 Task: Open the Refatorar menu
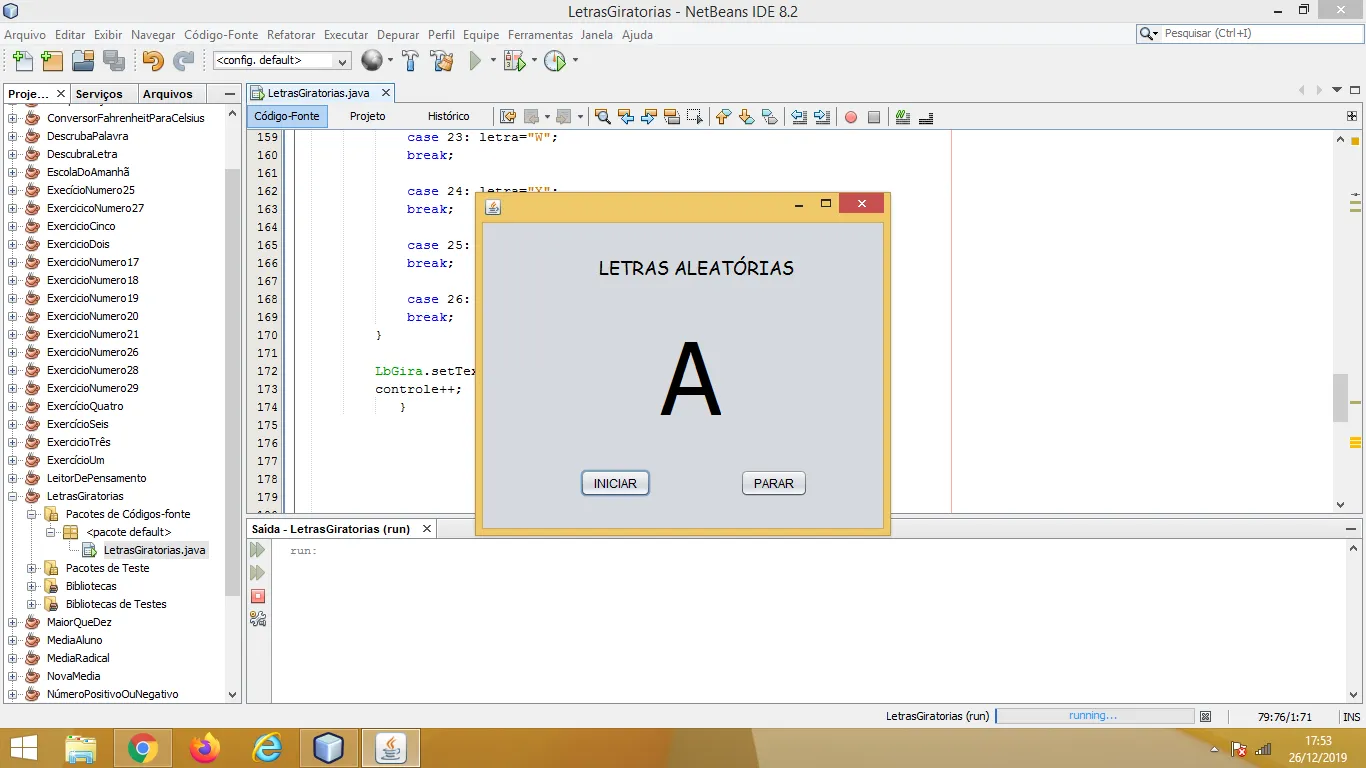point(291,35)
